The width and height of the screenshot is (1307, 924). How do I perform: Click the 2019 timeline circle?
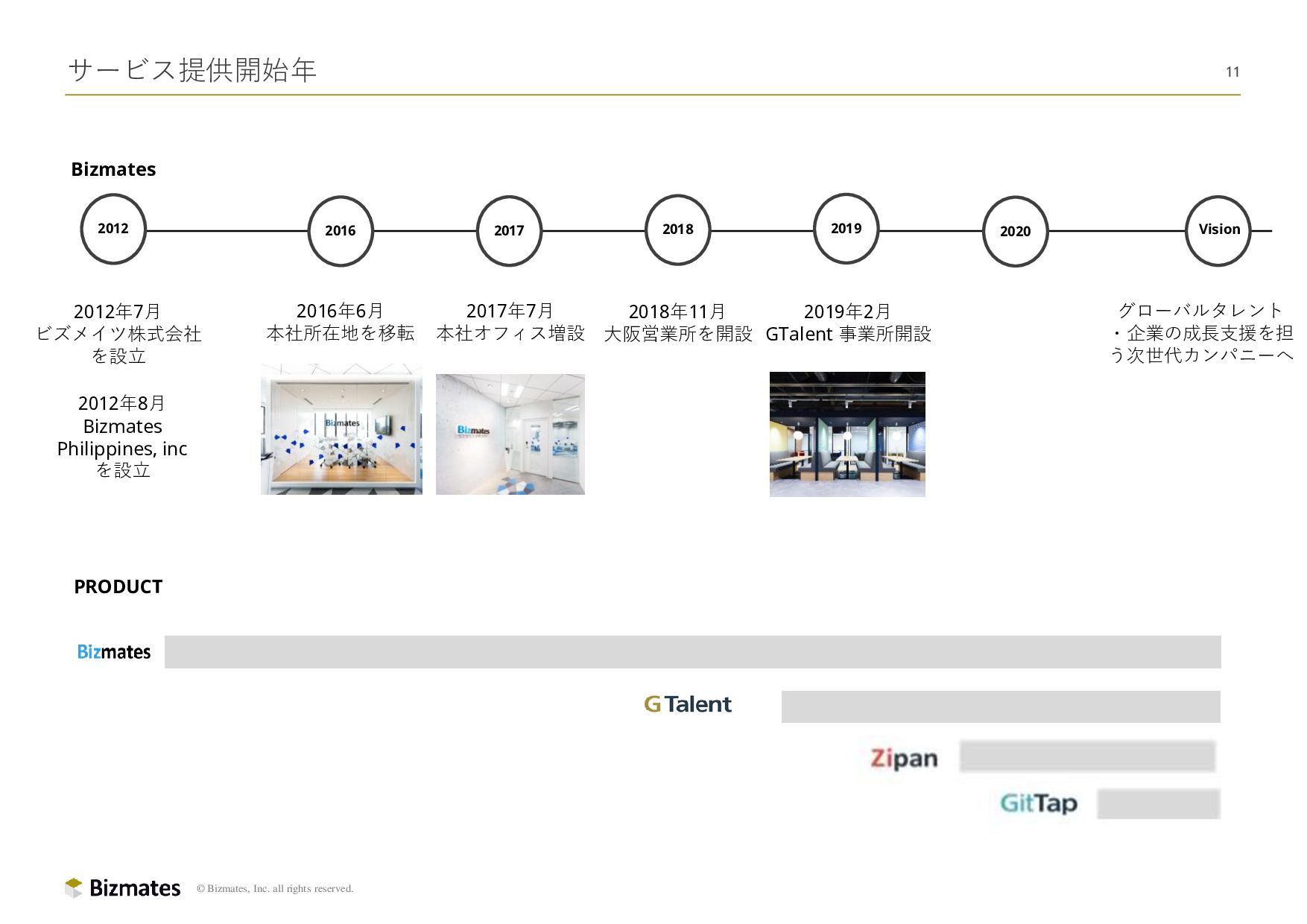846,229
